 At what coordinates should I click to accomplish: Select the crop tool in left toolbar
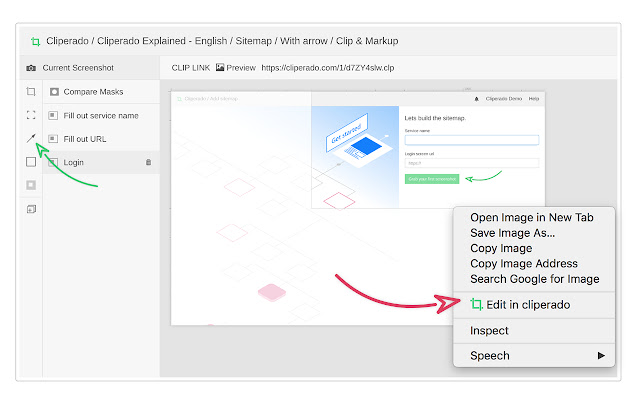coord(31,92)
